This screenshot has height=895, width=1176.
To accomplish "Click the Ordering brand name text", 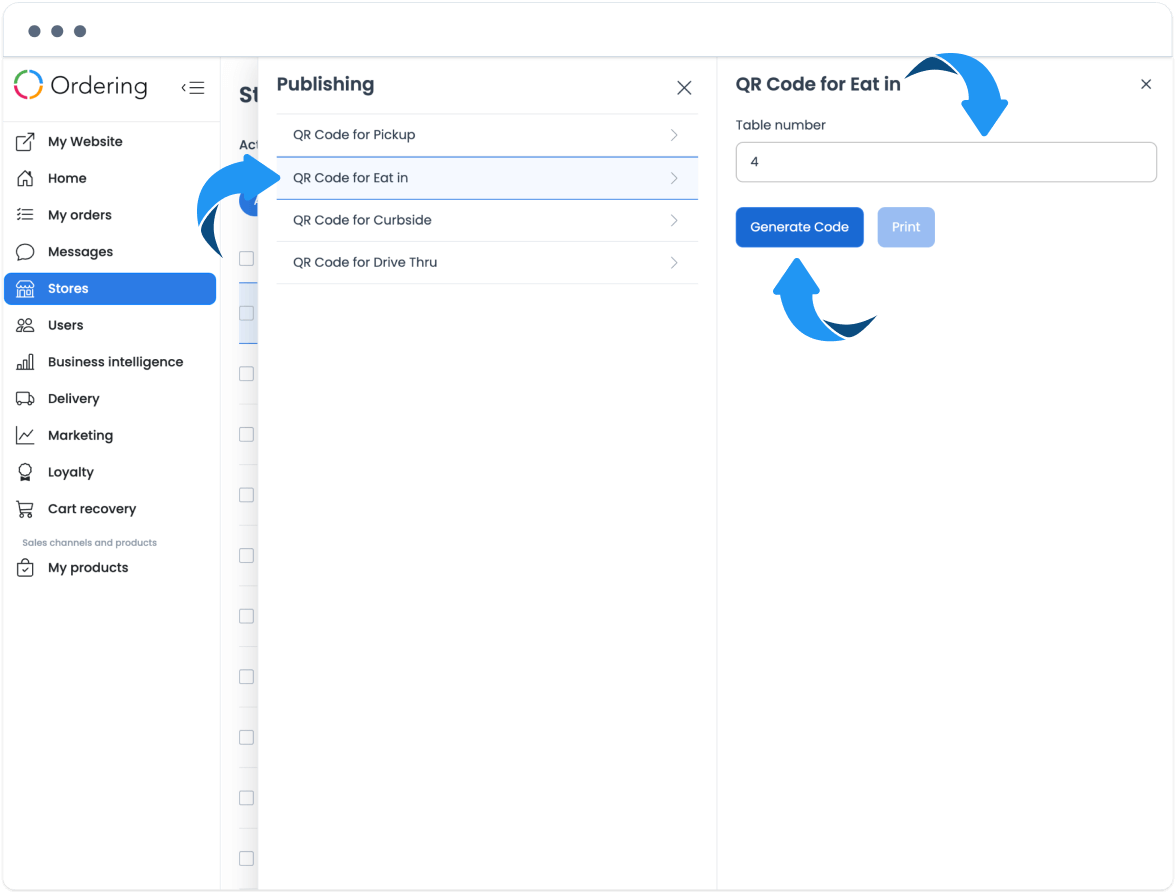I will coord(99,86).
